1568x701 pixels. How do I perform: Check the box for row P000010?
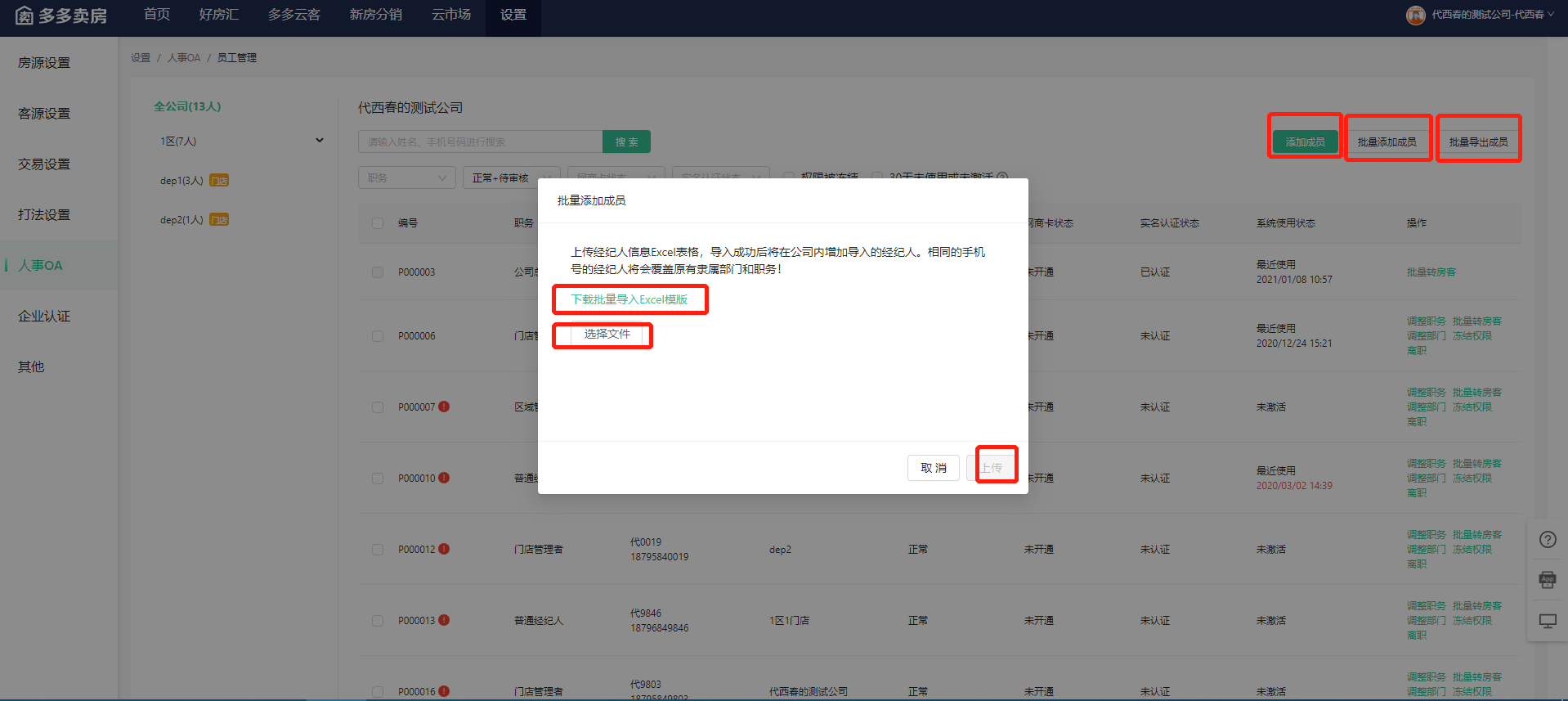tap(378, 479)
